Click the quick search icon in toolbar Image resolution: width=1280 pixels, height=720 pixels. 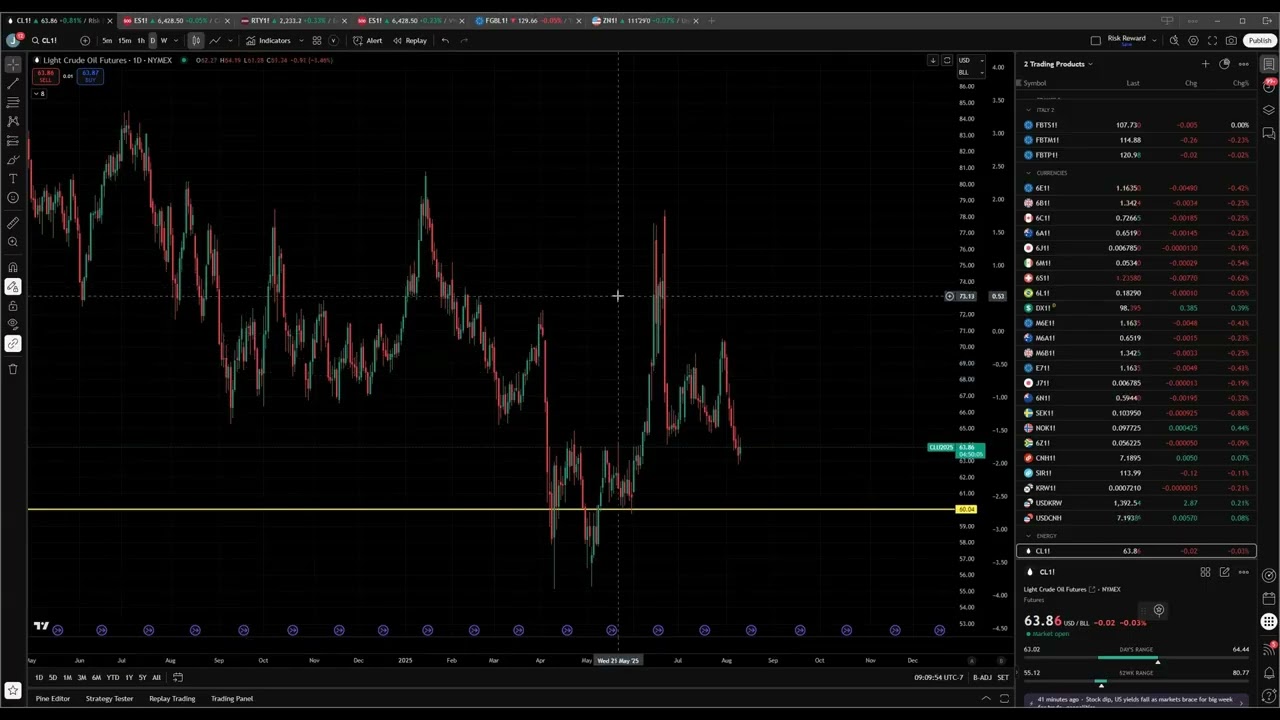[x=1174, y=41]
